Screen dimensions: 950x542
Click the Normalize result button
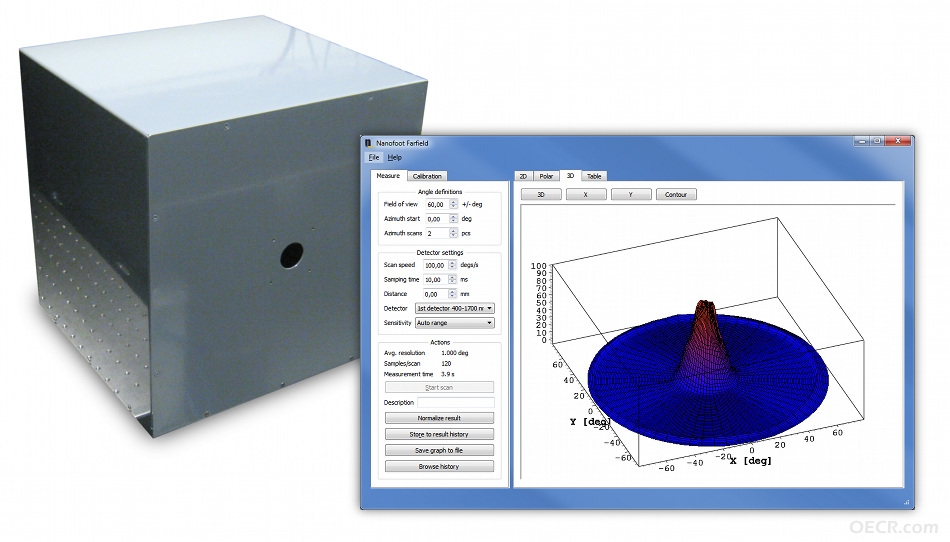[439, 418]
